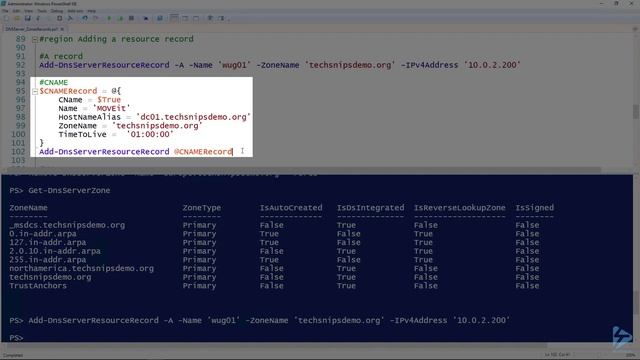Open the Tools menu
The width and height of the screenshot is (640, 360).
pos(42,11)
